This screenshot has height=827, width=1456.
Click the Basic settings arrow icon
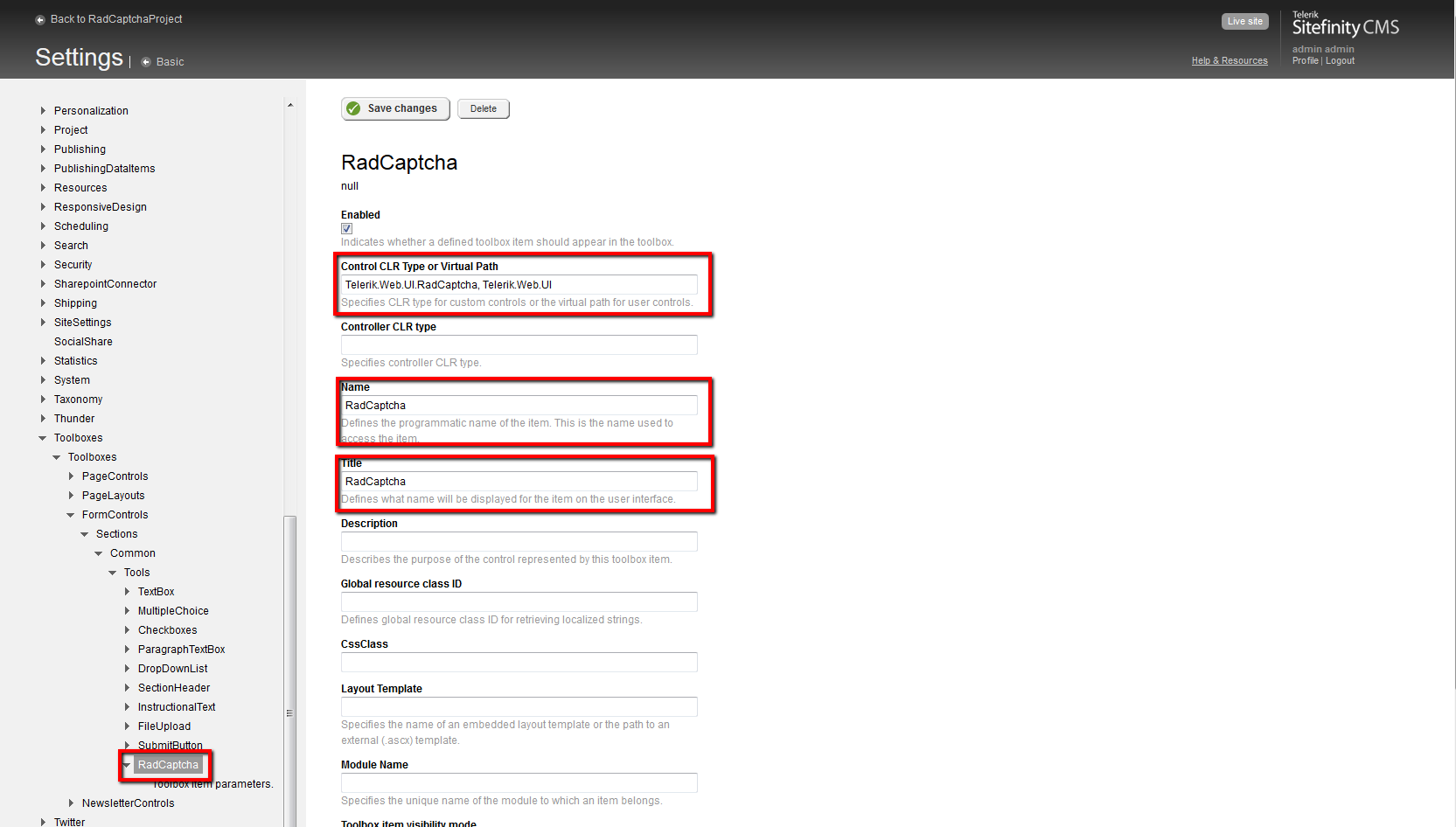(146, 62)
